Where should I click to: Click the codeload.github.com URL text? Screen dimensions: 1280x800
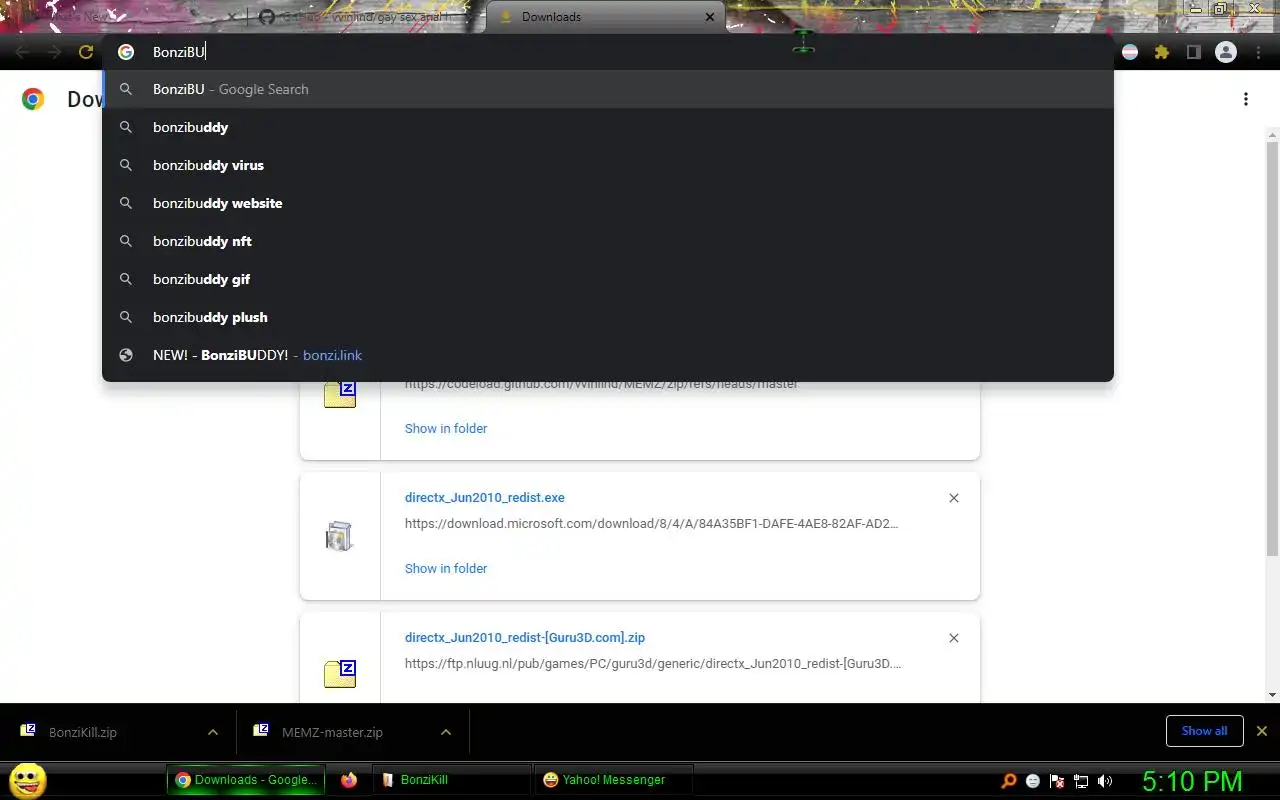point(601,384)
